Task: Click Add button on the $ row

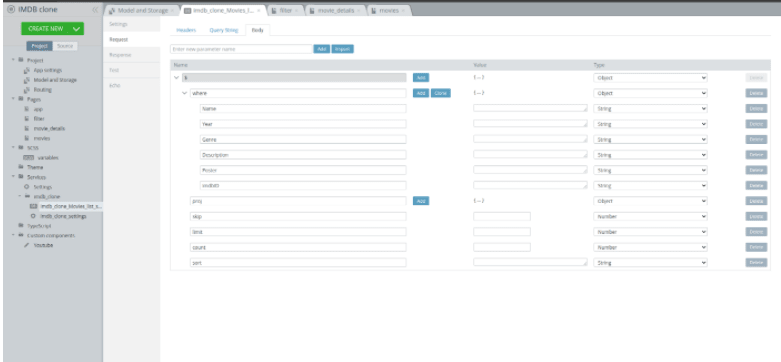Action: click(x=421, y=78)
